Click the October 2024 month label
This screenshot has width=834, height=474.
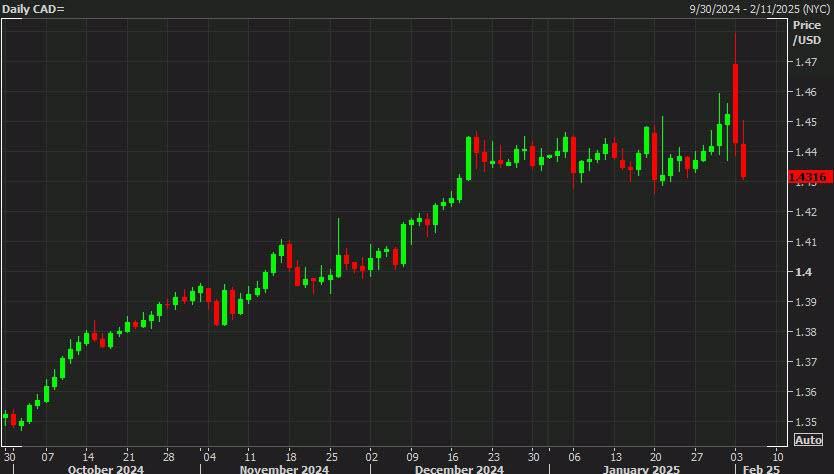pos(106,469)
